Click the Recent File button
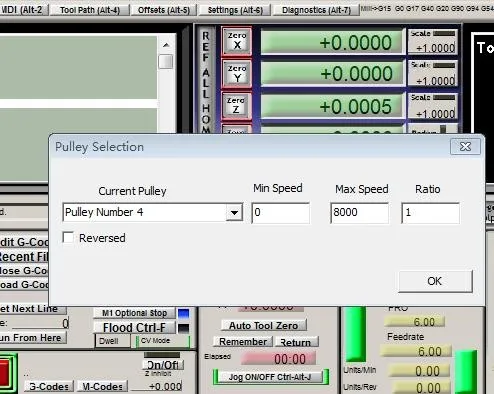 click(24, 257)
